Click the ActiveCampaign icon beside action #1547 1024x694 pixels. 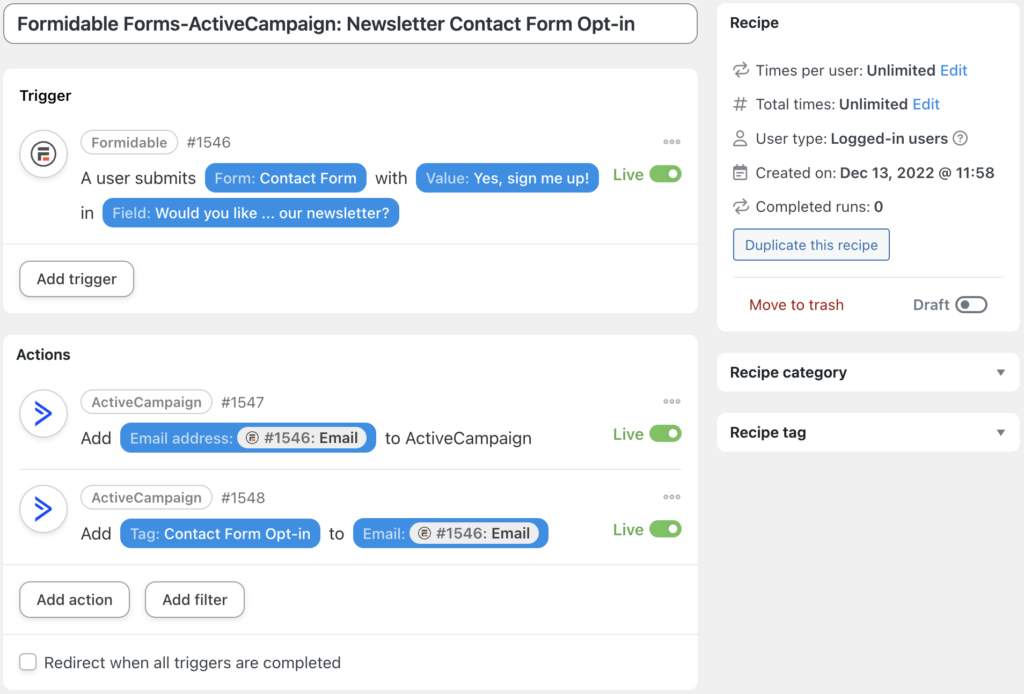[42, 413]
